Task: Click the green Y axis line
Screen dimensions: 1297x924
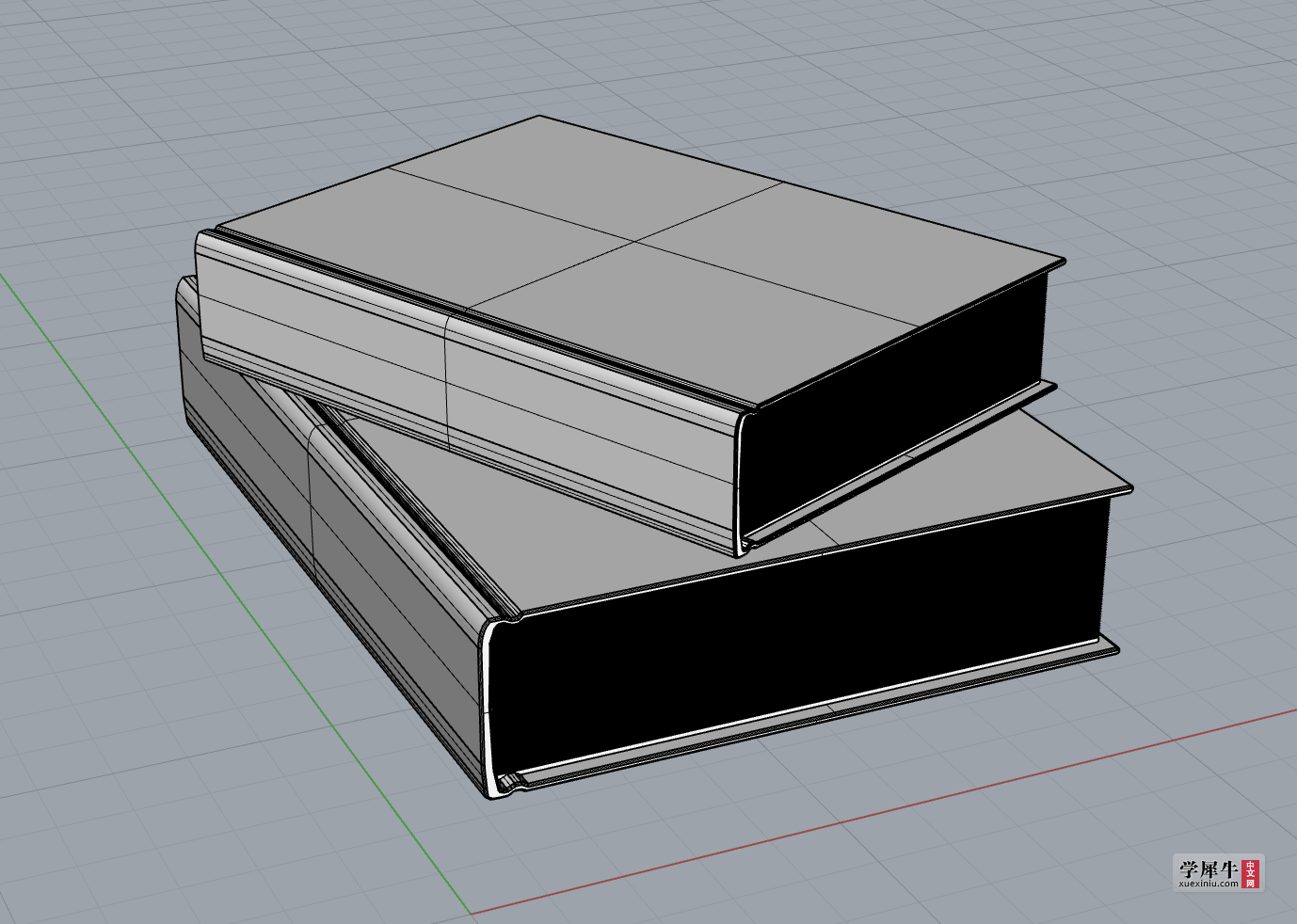Action: point(235,593)
